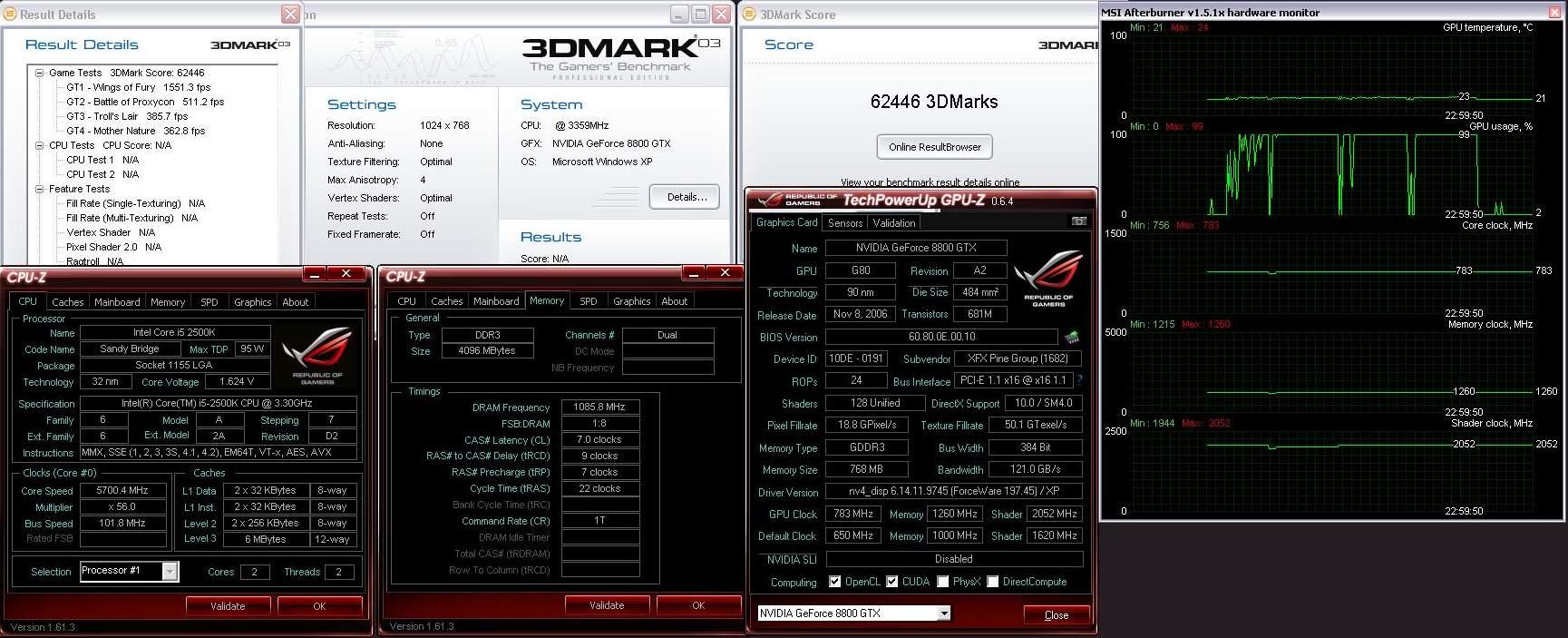Click OK in CPU-Z CPU window
The image size is (1568, 638).
pos(320,605)
